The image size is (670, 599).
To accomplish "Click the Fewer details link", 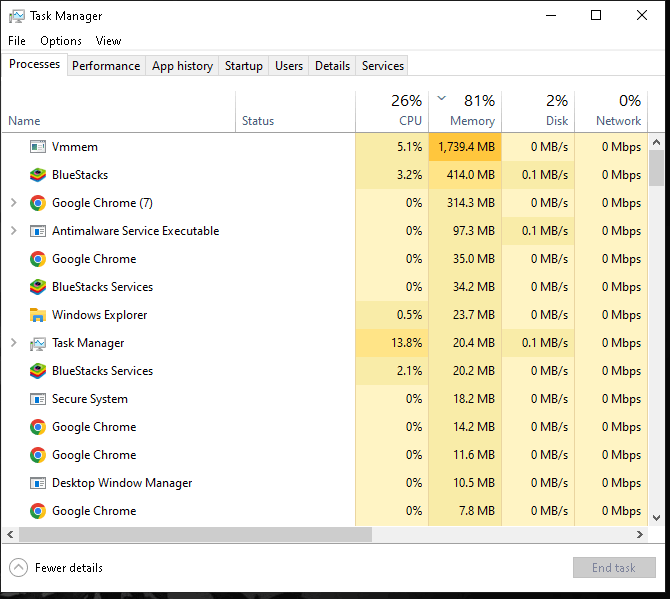I will click(x=69, y=568).
